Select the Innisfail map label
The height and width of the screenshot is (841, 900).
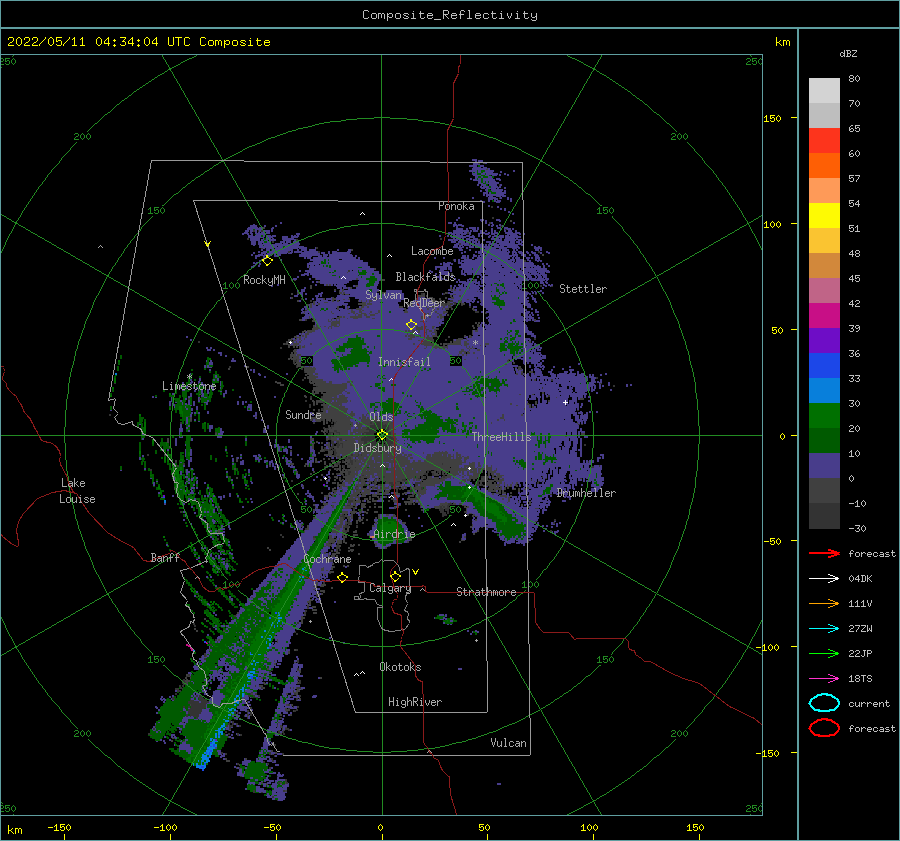(x=404, y=362)
